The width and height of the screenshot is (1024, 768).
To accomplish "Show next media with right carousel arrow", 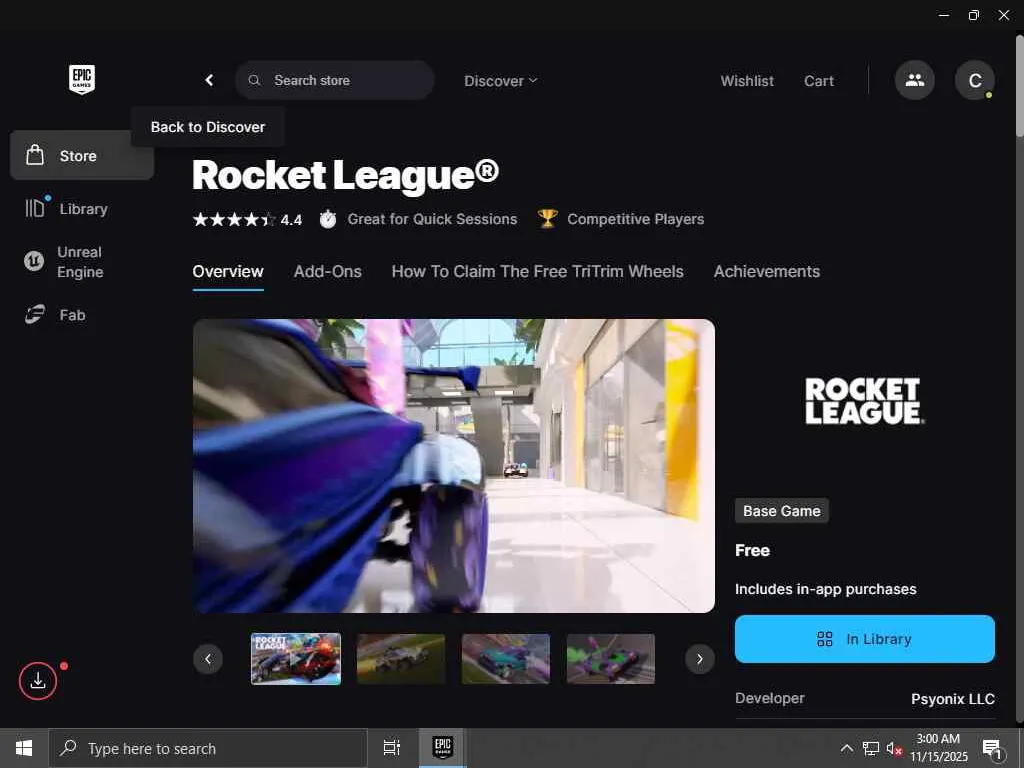I will (699, 659).
